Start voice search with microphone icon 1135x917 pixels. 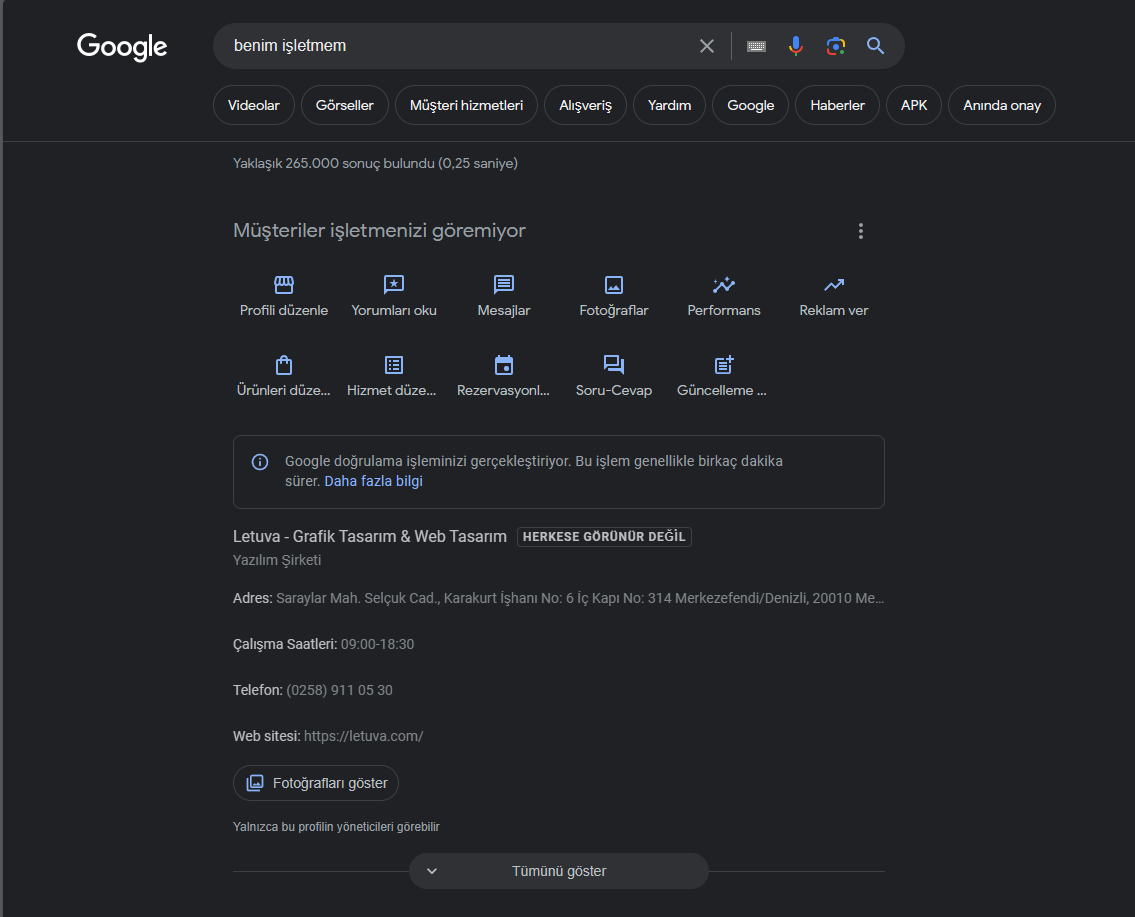[795, 46]
